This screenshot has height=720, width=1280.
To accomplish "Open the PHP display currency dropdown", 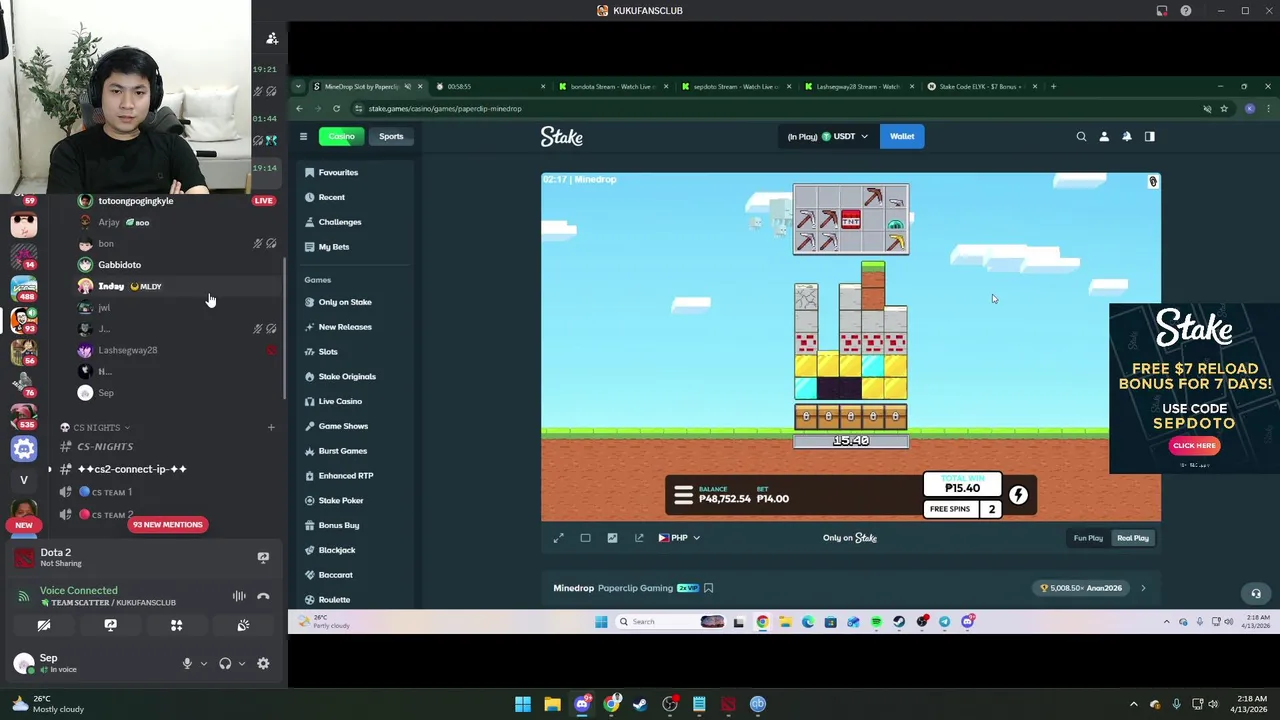I will (x=679, y=538).
